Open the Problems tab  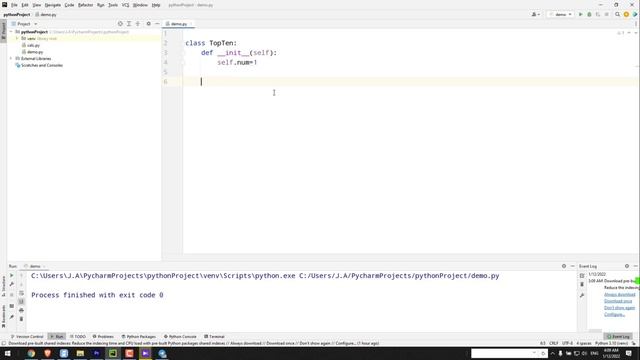(x=103, y=337)
